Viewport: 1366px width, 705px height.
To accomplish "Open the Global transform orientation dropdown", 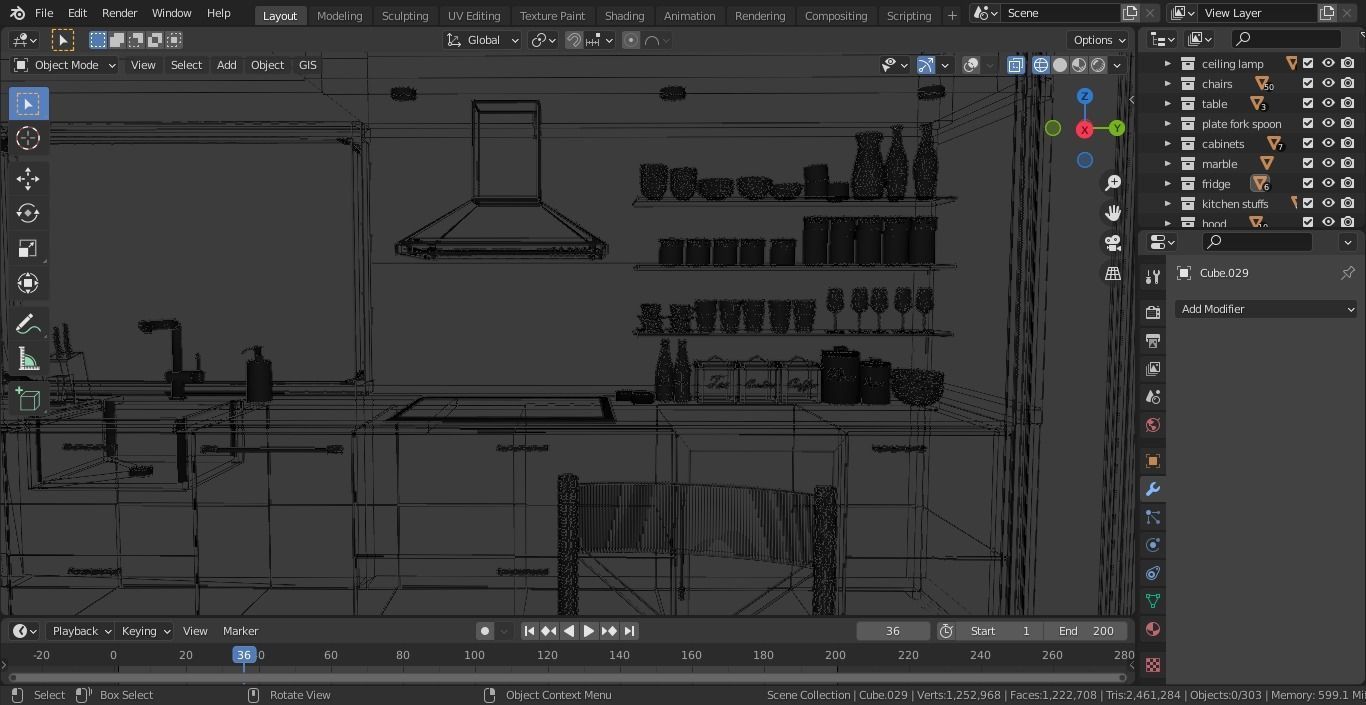I will coord(483,40).
